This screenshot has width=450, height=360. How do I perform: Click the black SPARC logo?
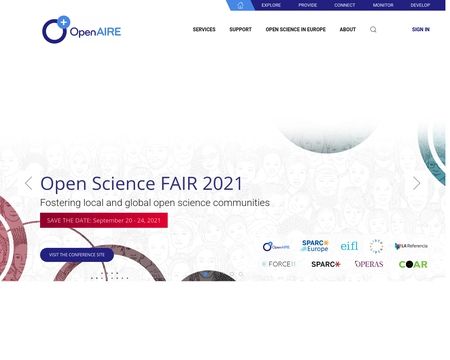326,264
